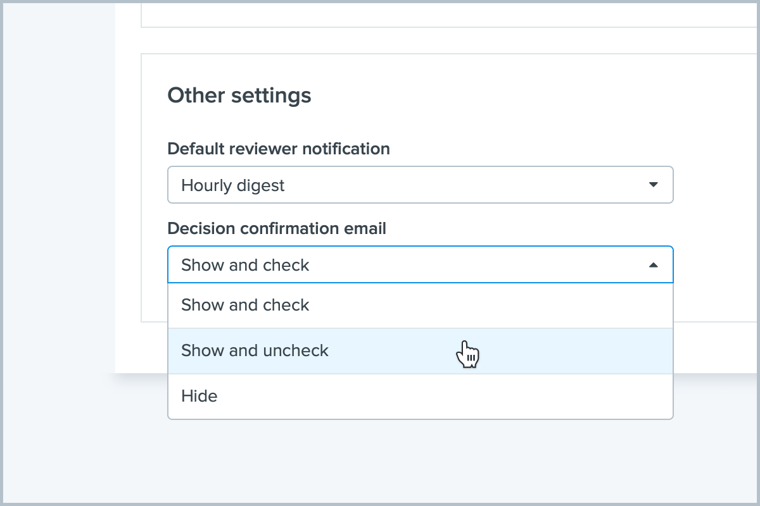760x506 pixels.
Task: Pick "Show and check" in the dropdown list
Action: 245,305
